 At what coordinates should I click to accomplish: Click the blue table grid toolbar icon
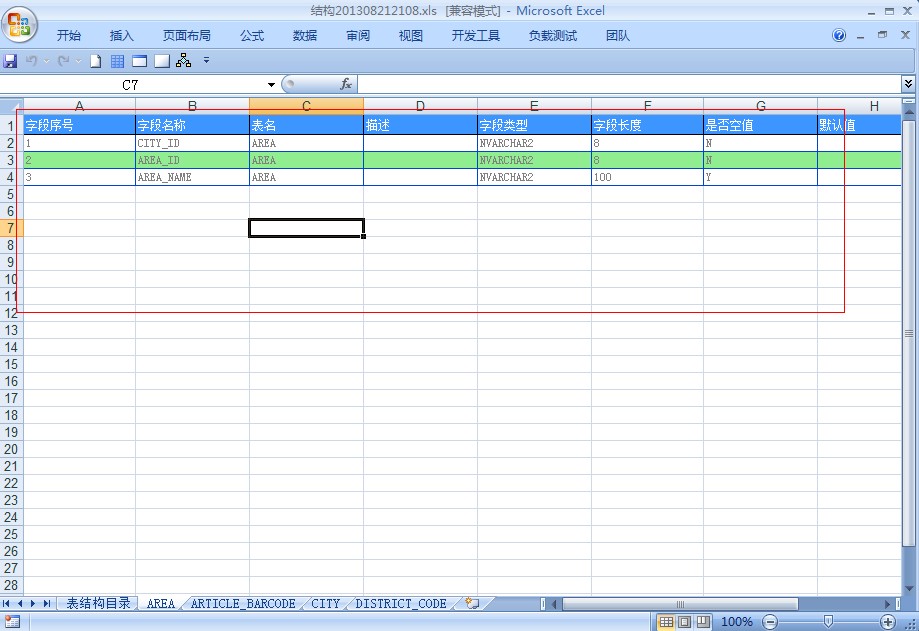pos(117,61)
